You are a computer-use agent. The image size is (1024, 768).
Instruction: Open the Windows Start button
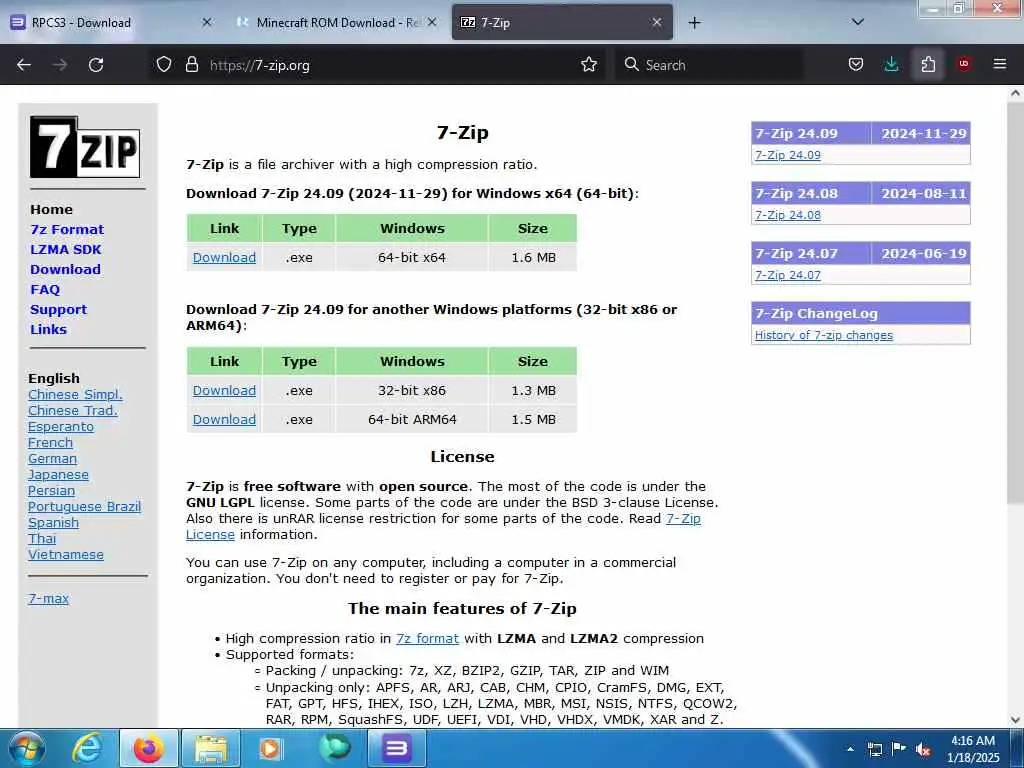(x=27, y=748)
